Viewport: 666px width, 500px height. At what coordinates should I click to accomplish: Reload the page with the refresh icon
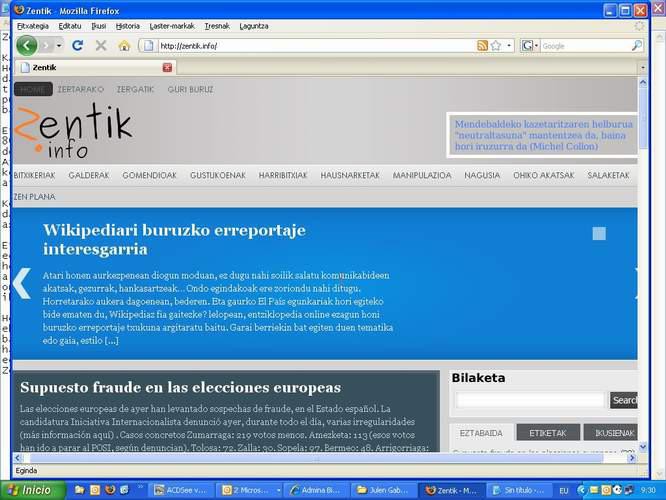click(77, 45)
